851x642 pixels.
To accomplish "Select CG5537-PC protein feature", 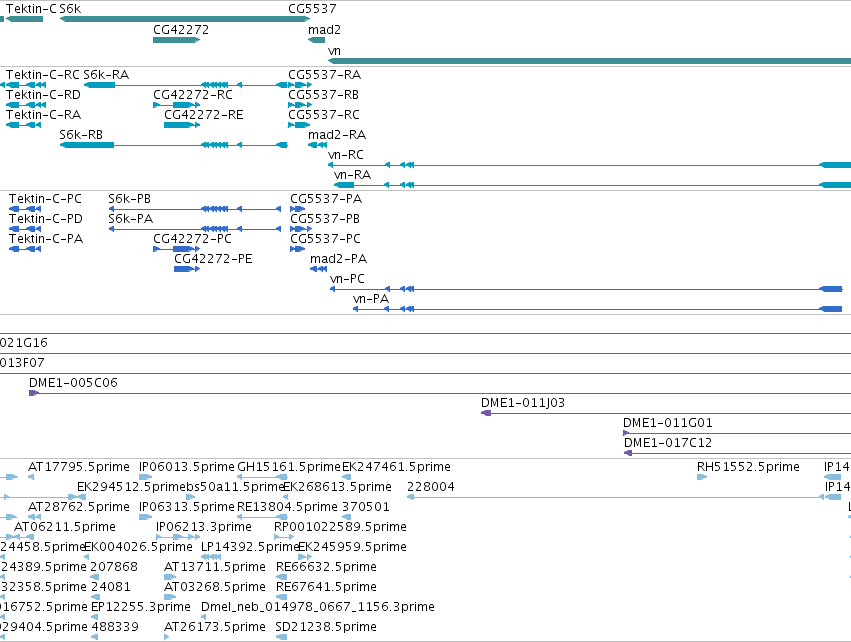I will [297, 250].
